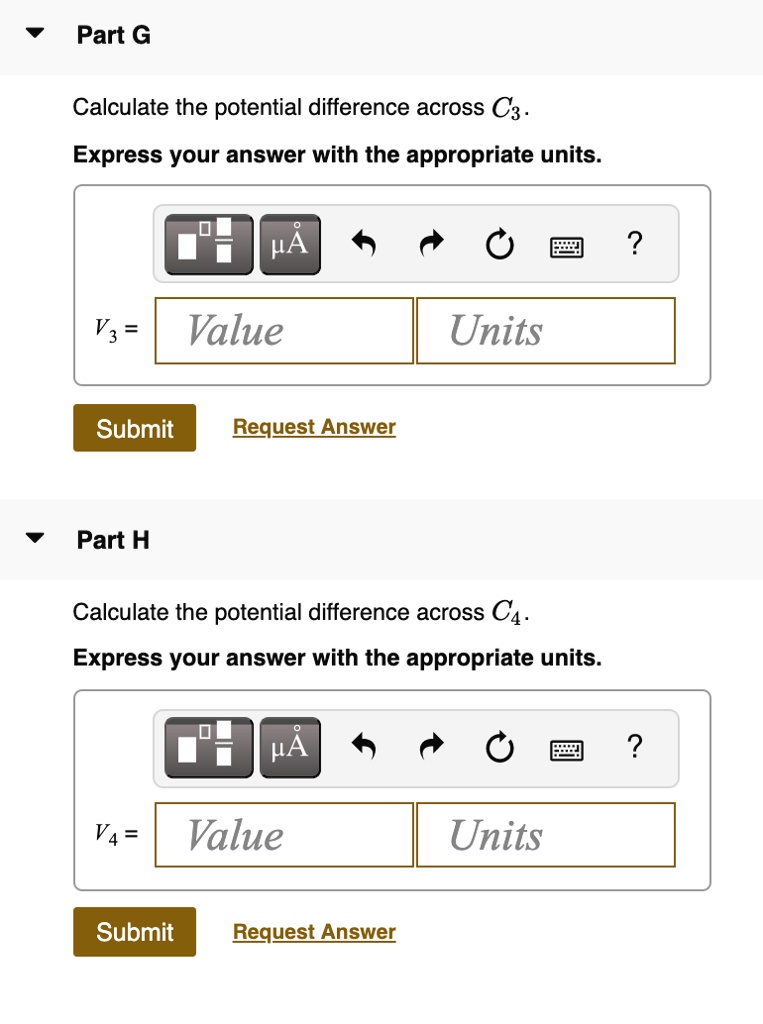Click the redo arrow in Part G toolbar
The width and height of the screenshot is (763, 1024).
point(431,243)
